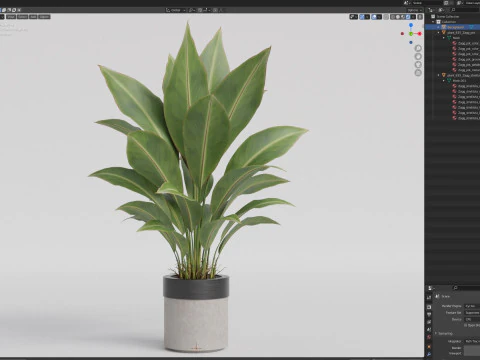
Task: Toggle X-ray mode
Action: point(386,17)
